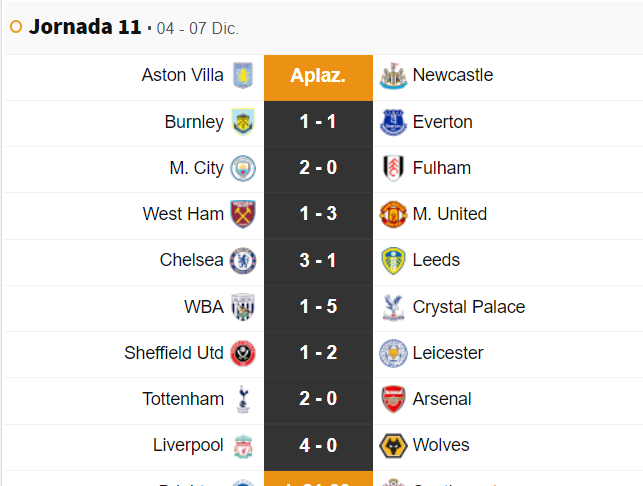Open Tottenham team name link
This screenshot has height=486, width=643.
(x=183, y=399)
